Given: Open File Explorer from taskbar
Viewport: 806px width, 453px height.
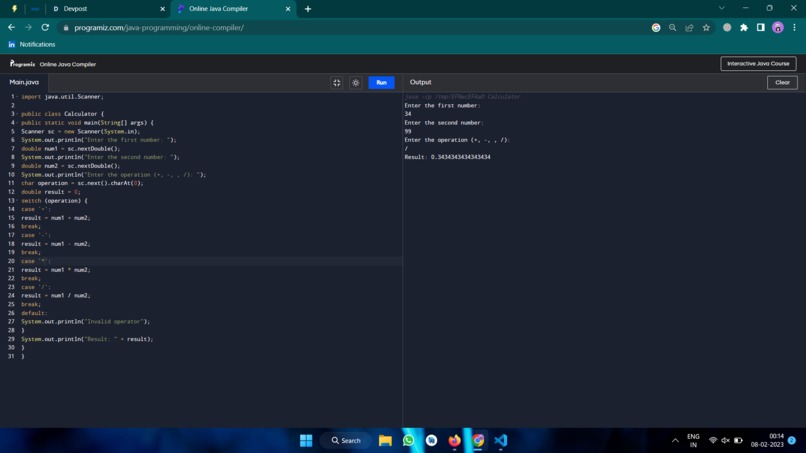Looking at the screenshot, I should coord(385,441).
